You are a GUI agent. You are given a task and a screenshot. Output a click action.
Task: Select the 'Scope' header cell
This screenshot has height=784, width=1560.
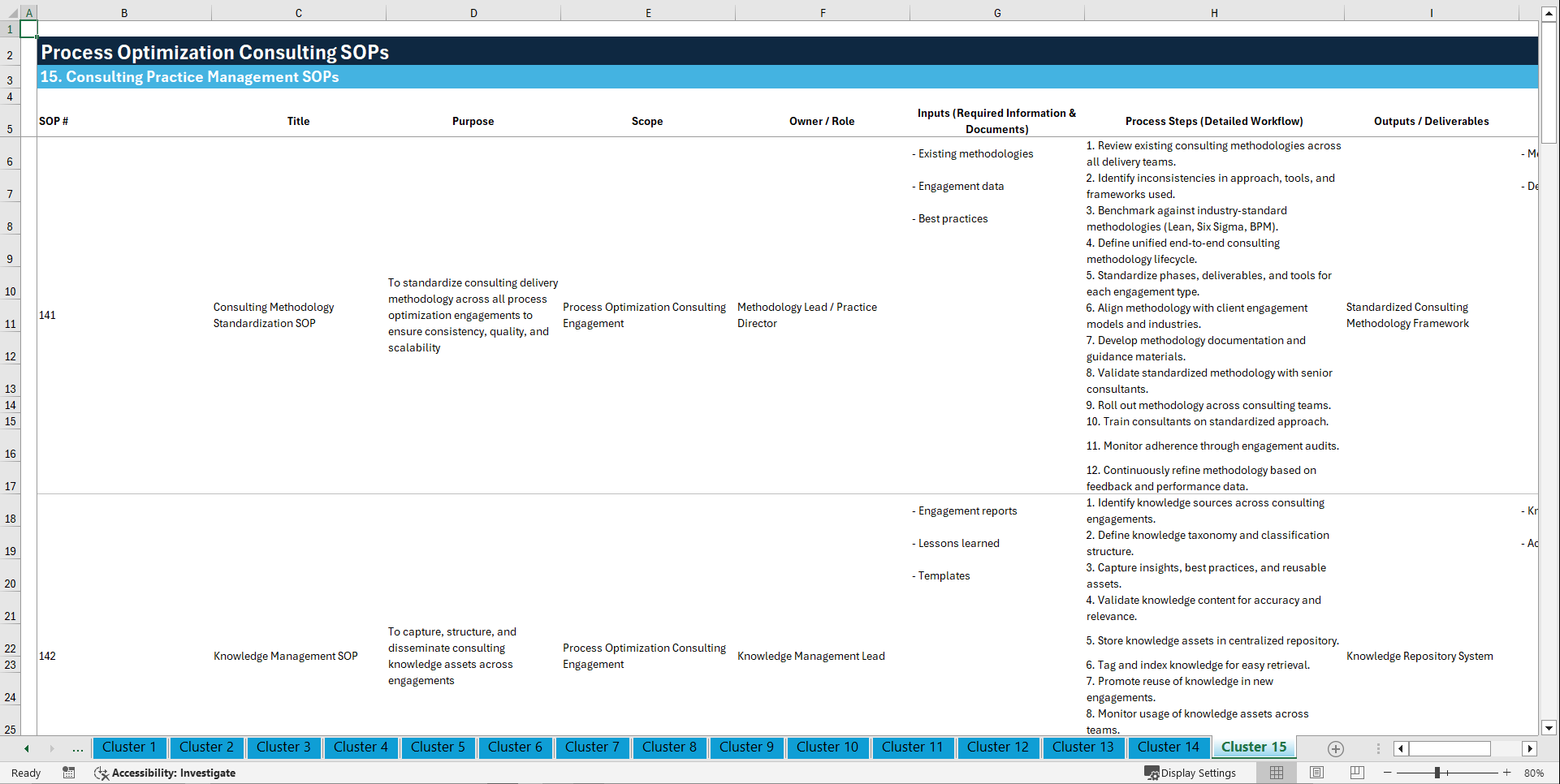pyautogui.click(x=647, y=121)
